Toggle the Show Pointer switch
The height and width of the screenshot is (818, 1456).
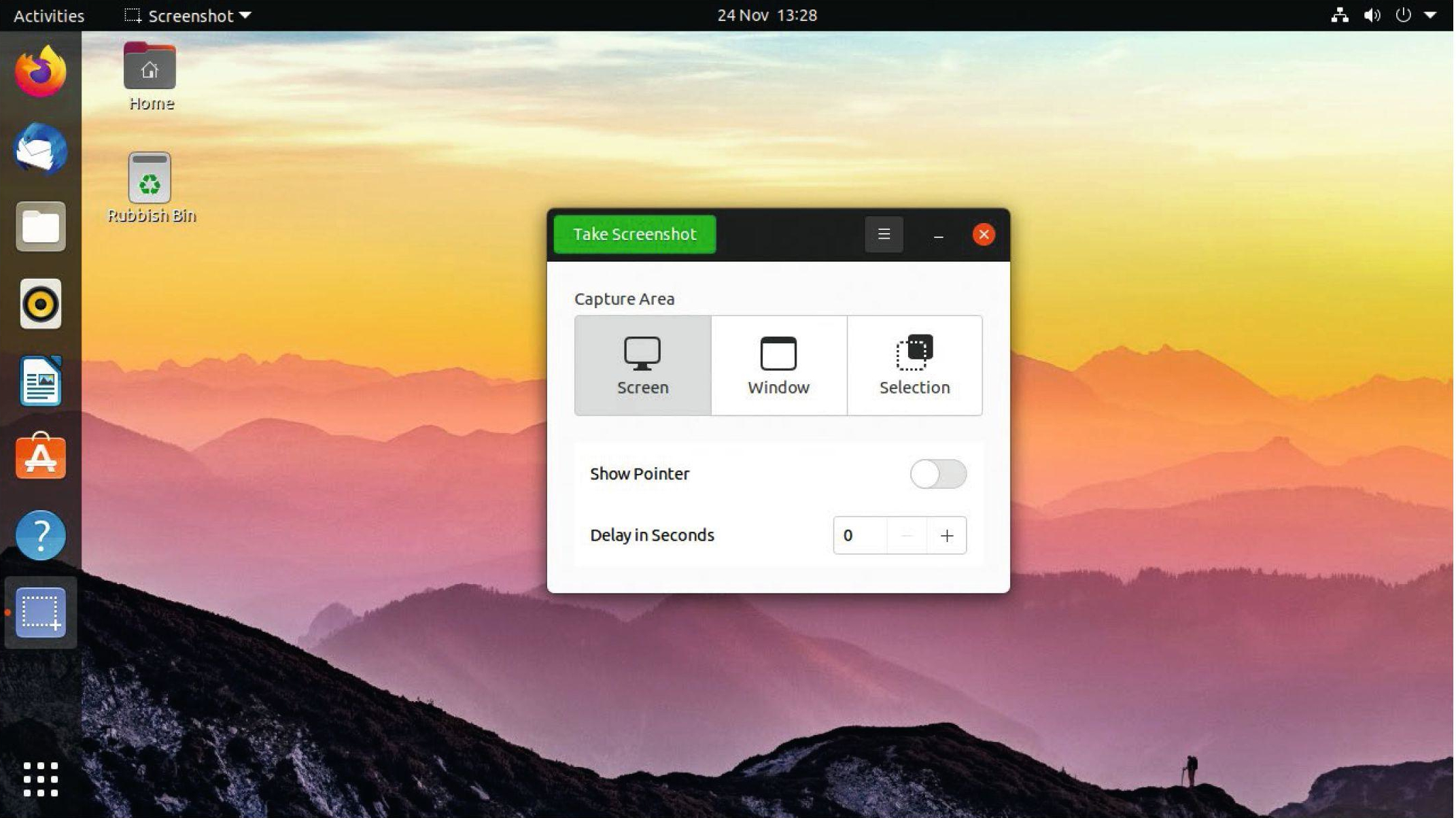(938, 474)
